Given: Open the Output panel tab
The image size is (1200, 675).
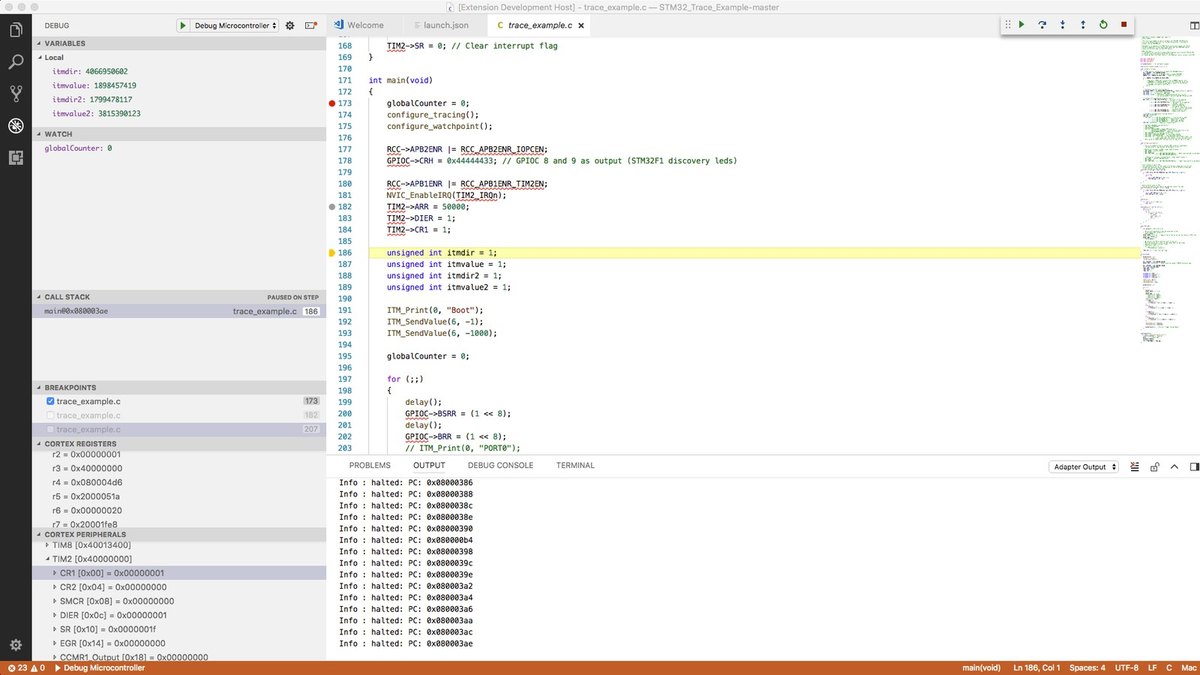Looking at the screenshot, I should tap(429, 465).
